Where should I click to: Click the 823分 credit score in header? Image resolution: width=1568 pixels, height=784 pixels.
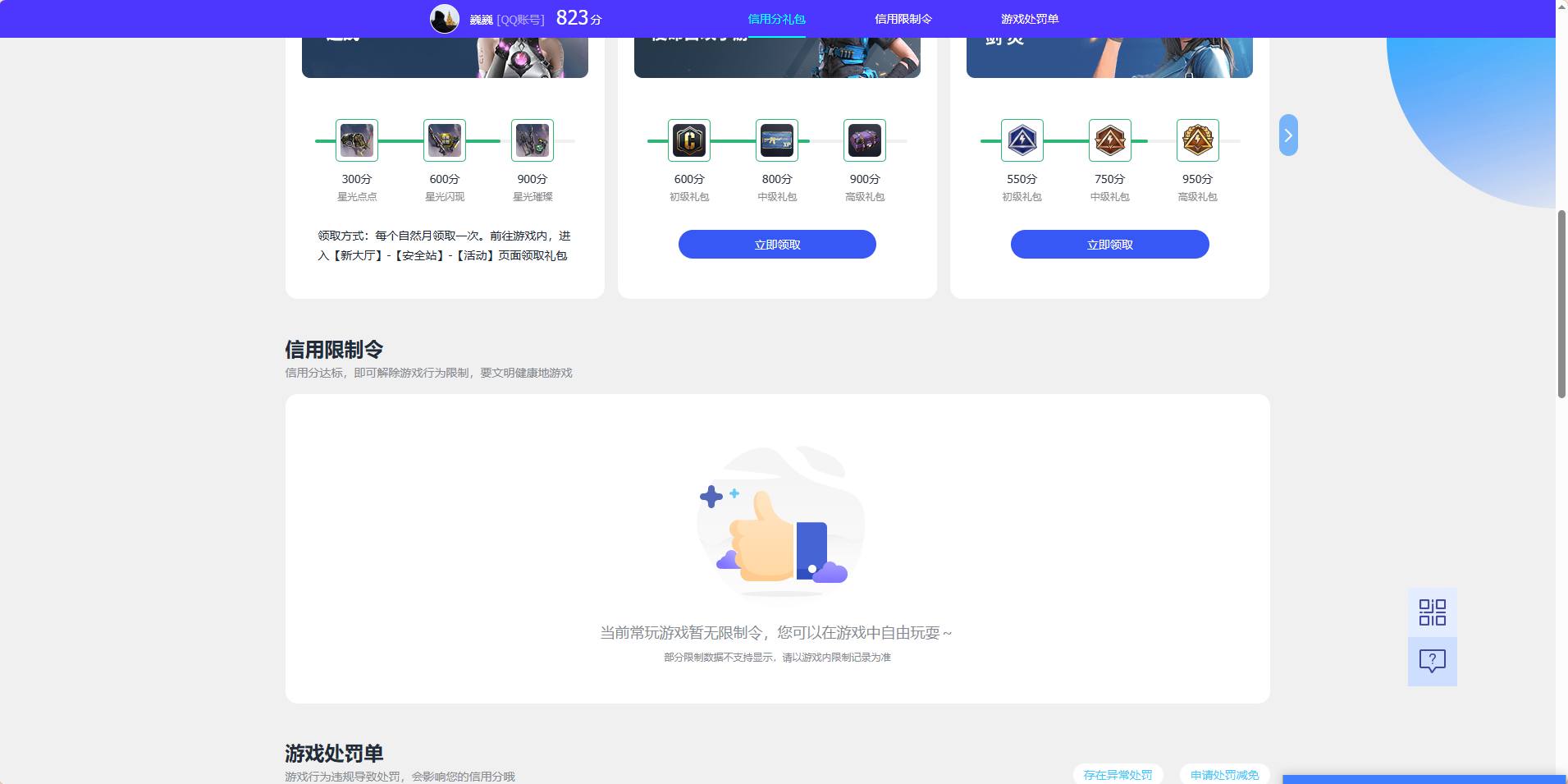pos(579,18)
